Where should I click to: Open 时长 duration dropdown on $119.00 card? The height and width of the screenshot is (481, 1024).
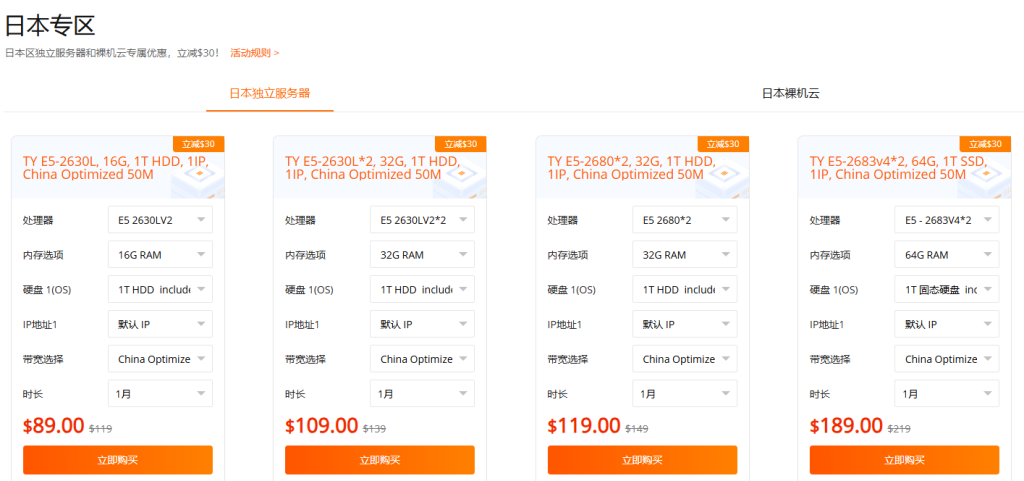point(684,394)
